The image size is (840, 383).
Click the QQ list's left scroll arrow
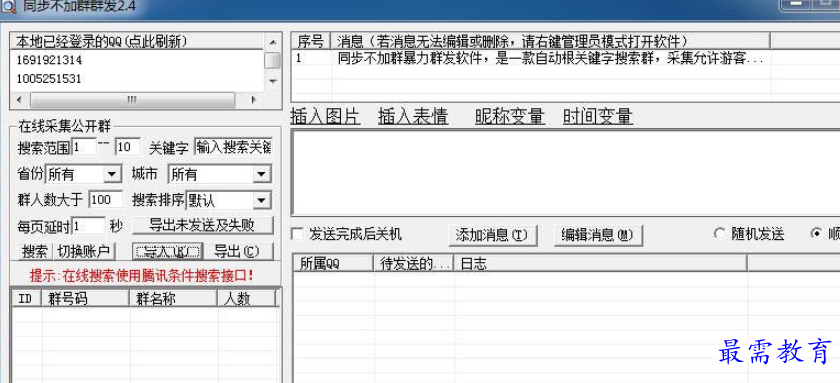[x=19, y=100]
